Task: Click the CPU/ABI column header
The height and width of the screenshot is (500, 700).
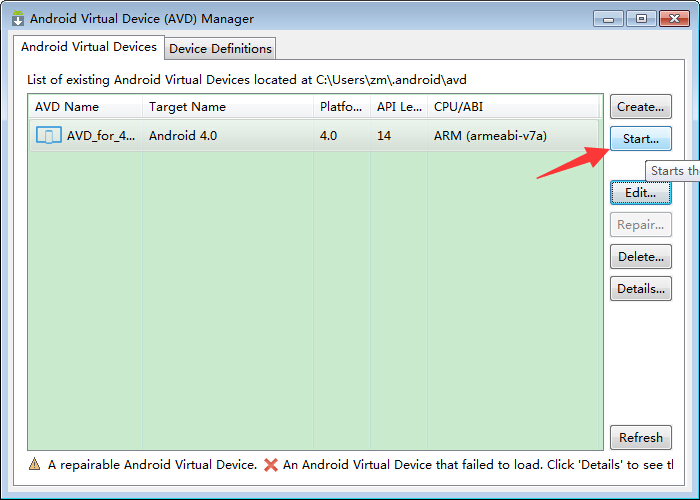Action: click(x=513, y=107)
